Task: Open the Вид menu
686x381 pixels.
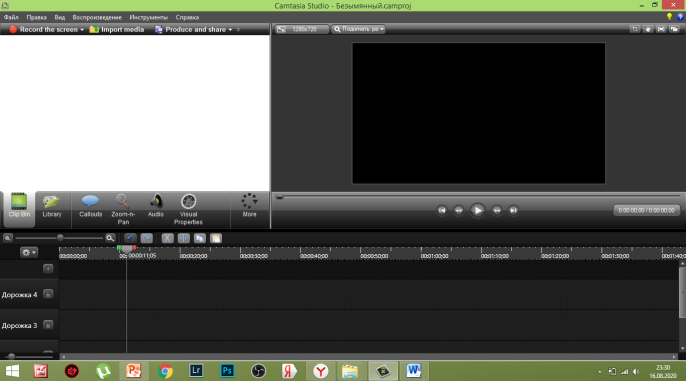Action: point(60,17)
